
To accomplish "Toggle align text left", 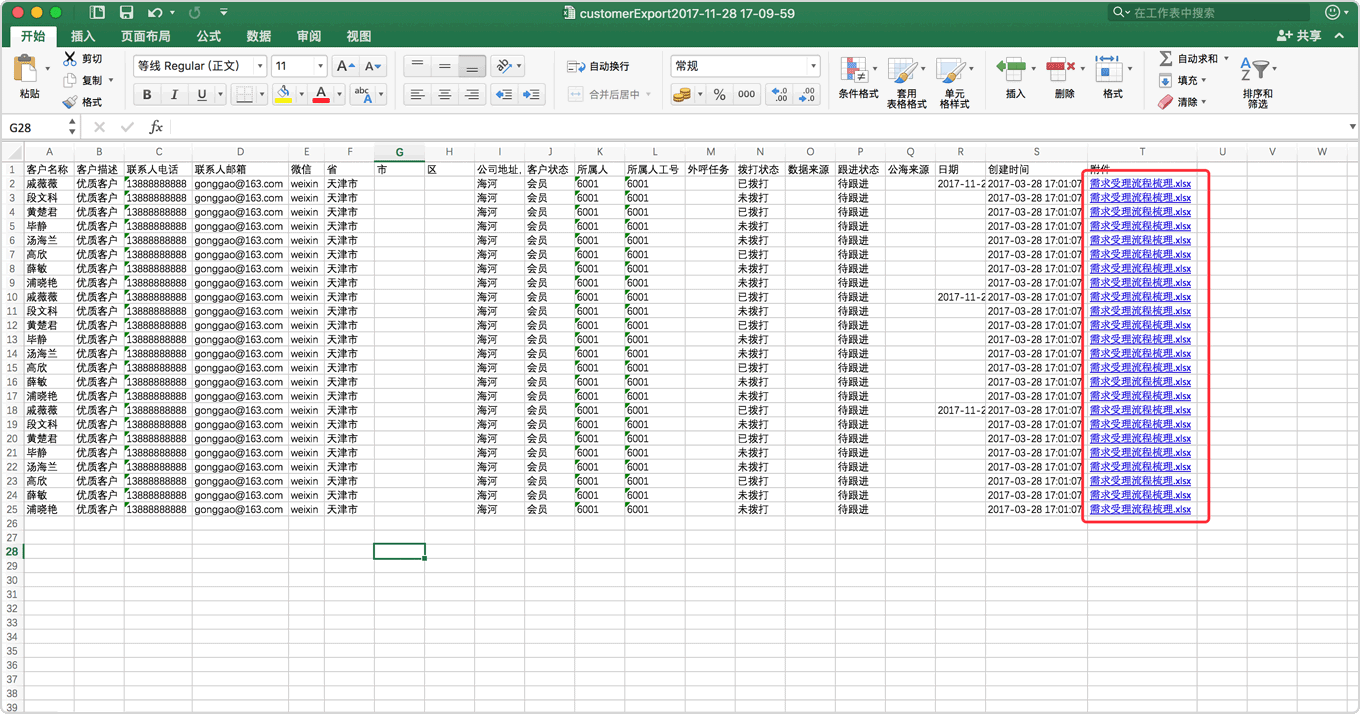I will [417, 94].
